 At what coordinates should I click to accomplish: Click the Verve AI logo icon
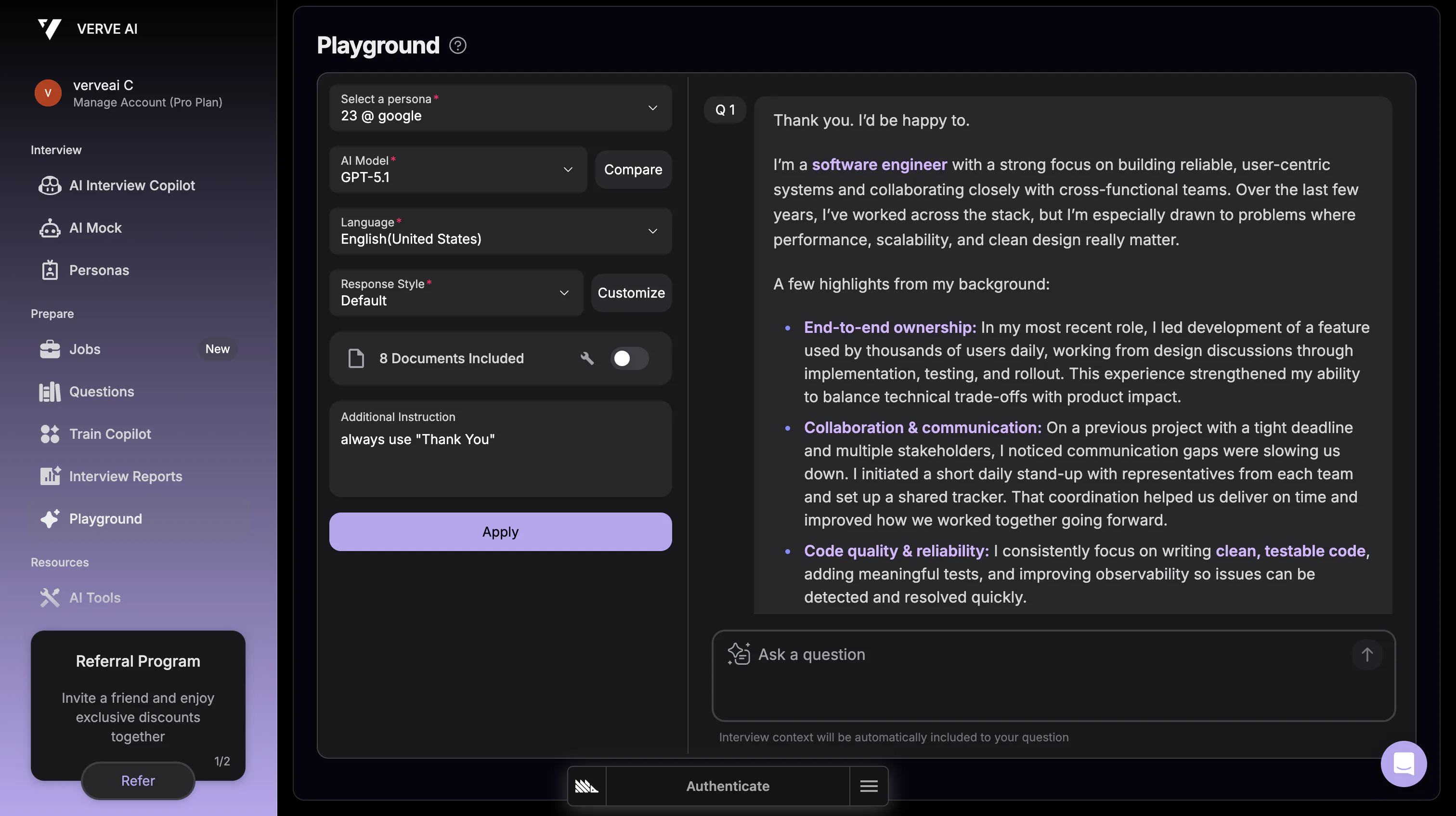(49, 29)
